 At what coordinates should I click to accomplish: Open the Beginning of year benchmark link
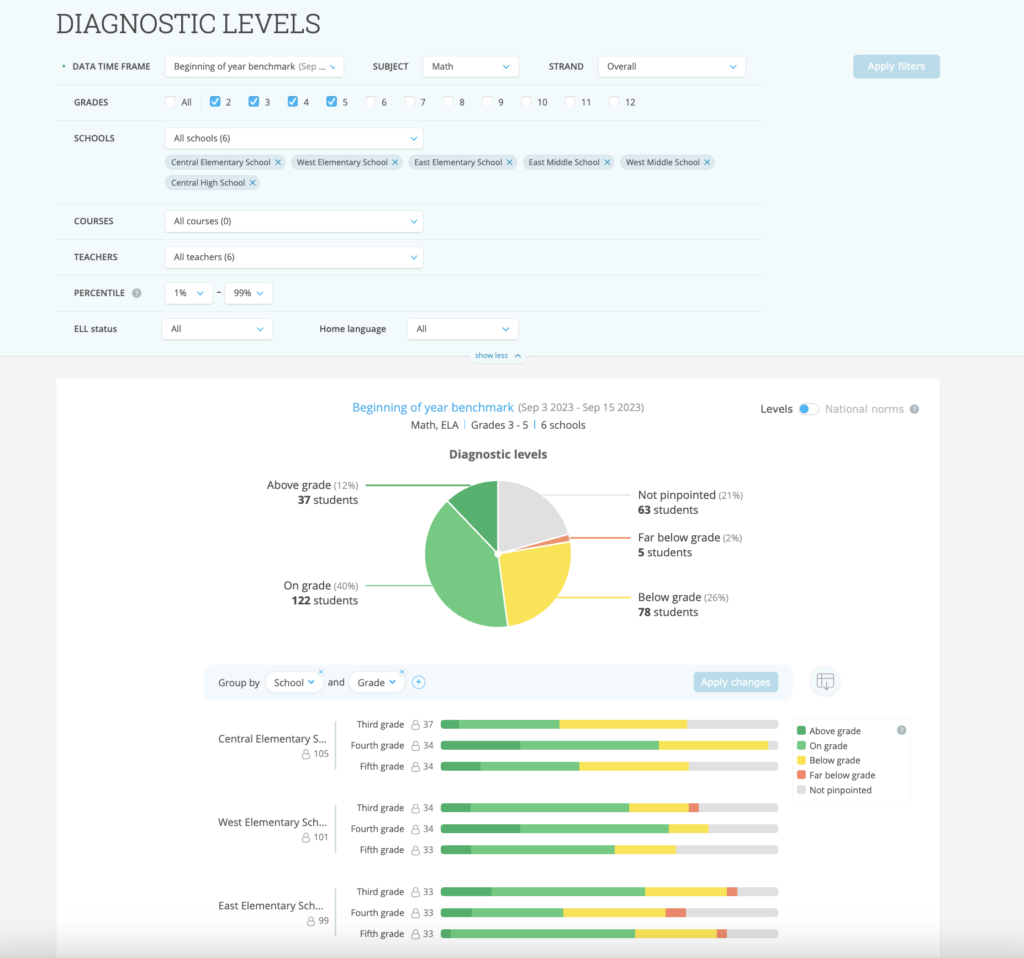coord(432,407)
